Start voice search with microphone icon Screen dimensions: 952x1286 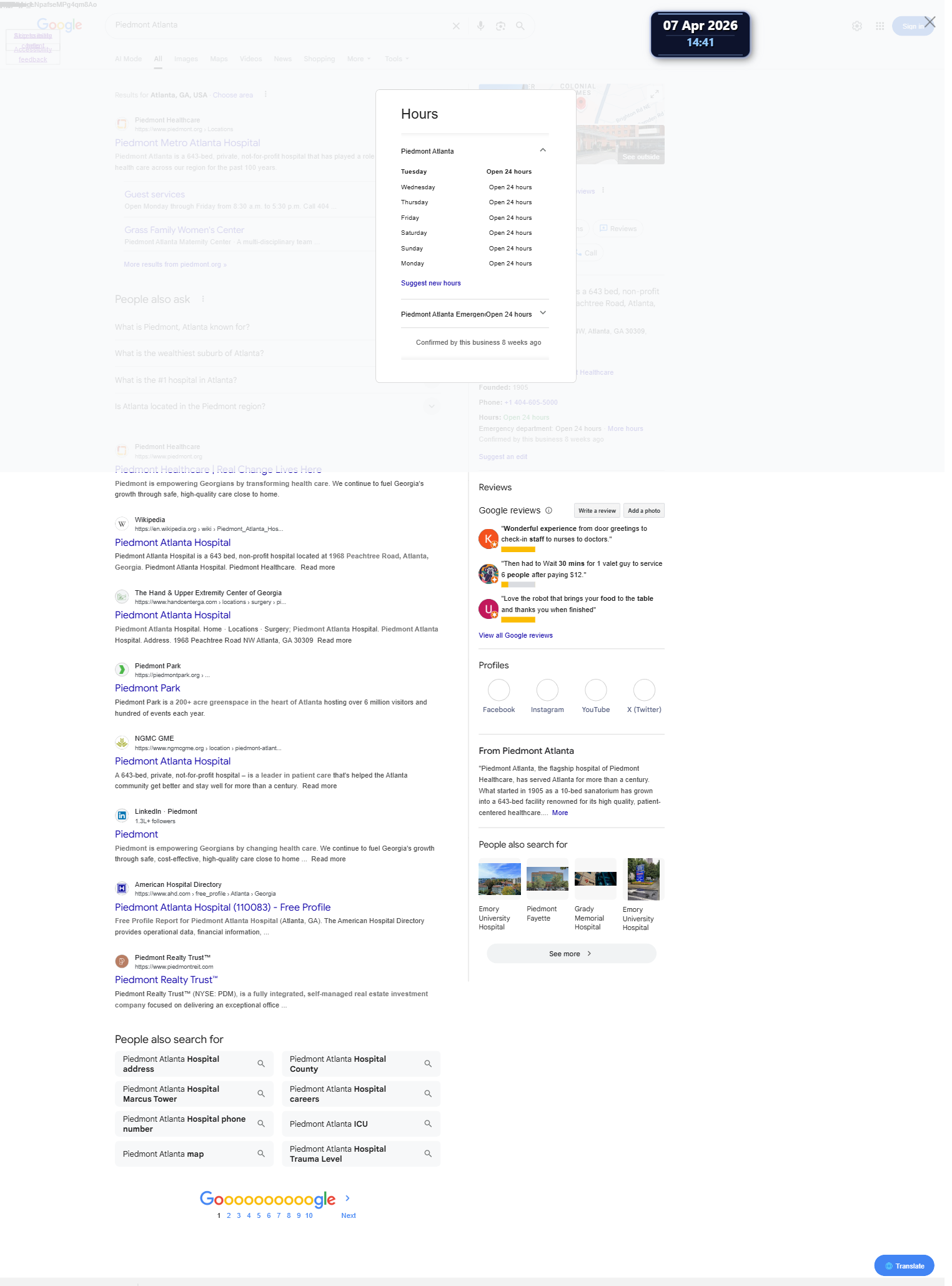pyautogui.click(x=480, y=26)
